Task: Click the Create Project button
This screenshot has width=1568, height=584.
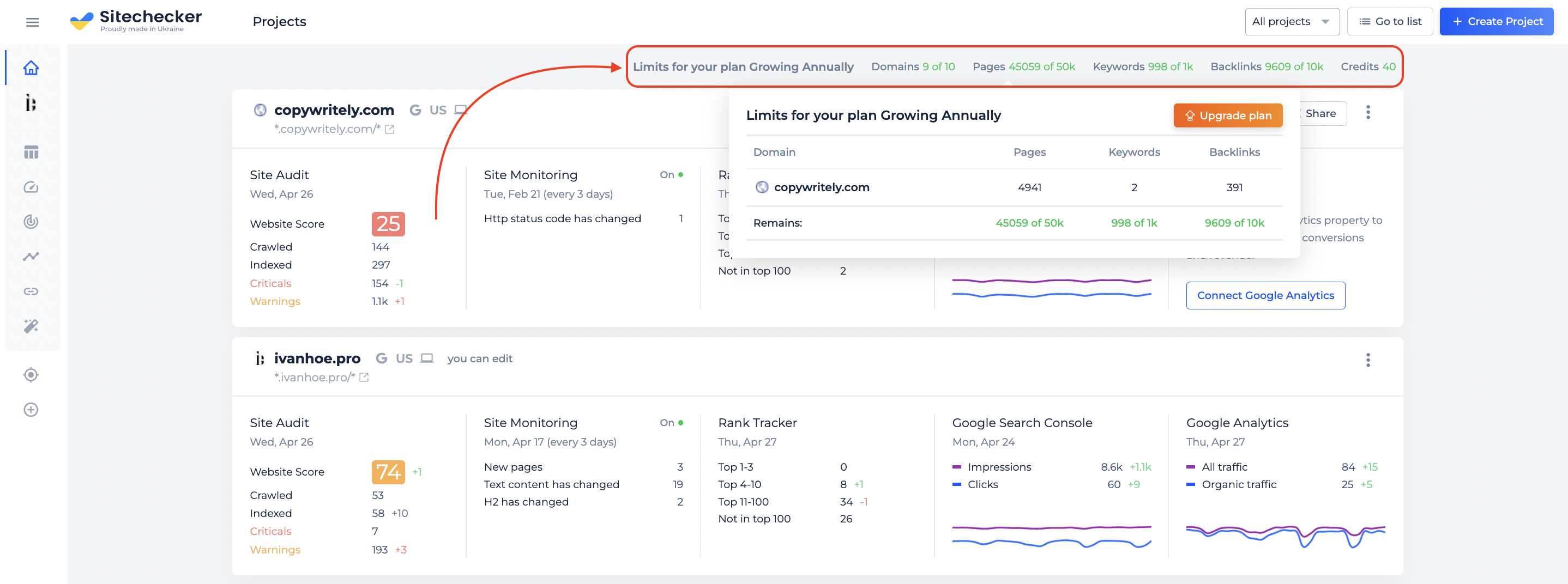Action: 1497,21
